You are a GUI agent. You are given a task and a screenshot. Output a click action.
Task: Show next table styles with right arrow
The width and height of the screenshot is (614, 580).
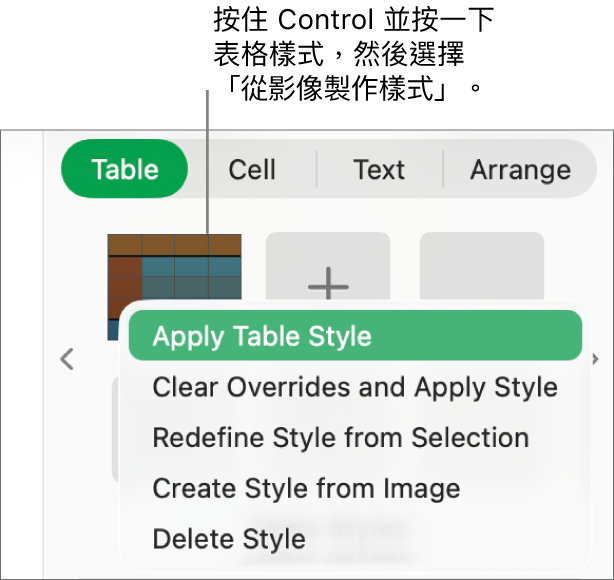pyautogui.click(x=596, y=359)
